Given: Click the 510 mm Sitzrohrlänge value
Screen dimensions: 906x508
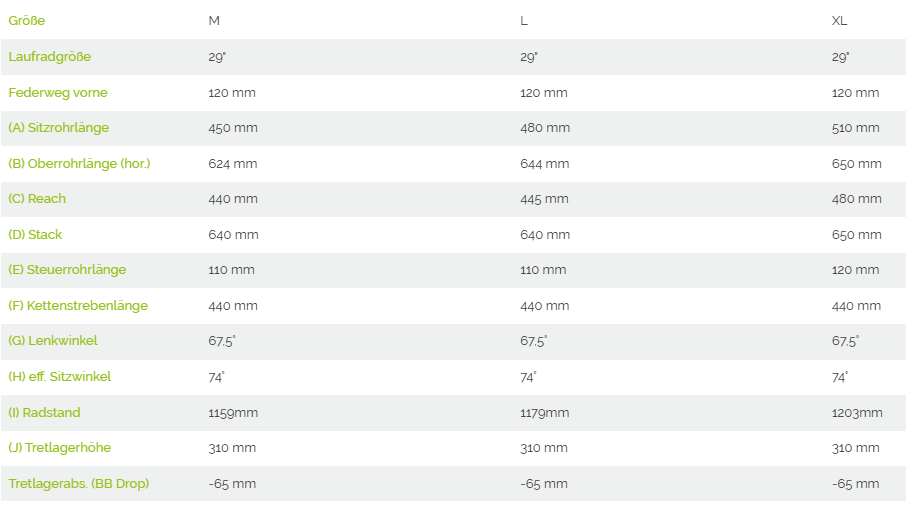Looking at the screenshot, I should 855,128.
